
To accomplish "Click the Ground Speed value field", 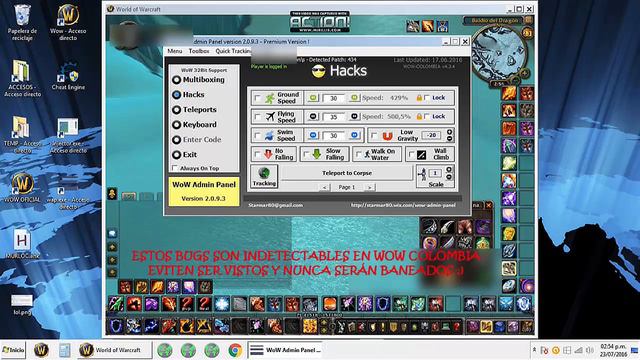I will (x=334, y=98).
